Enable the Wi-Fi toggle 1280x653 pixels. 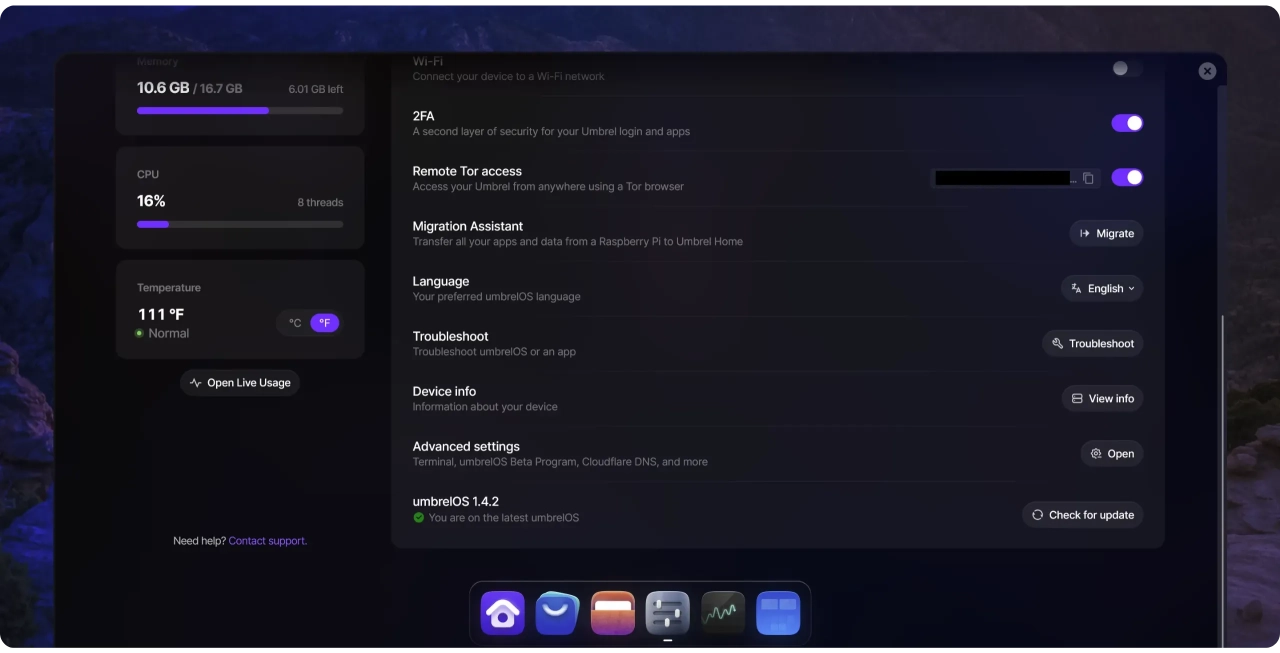(x=1127, y=68)
